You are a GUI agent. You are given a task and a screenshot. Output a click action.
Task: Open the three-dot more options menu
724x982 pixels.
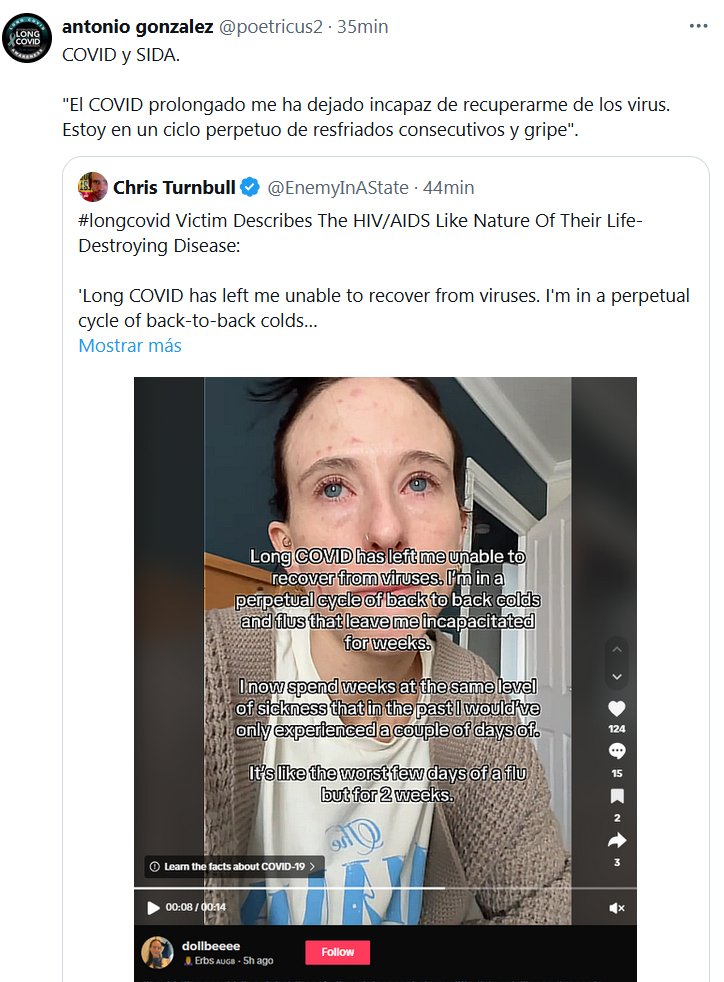[x=697, y=27]
